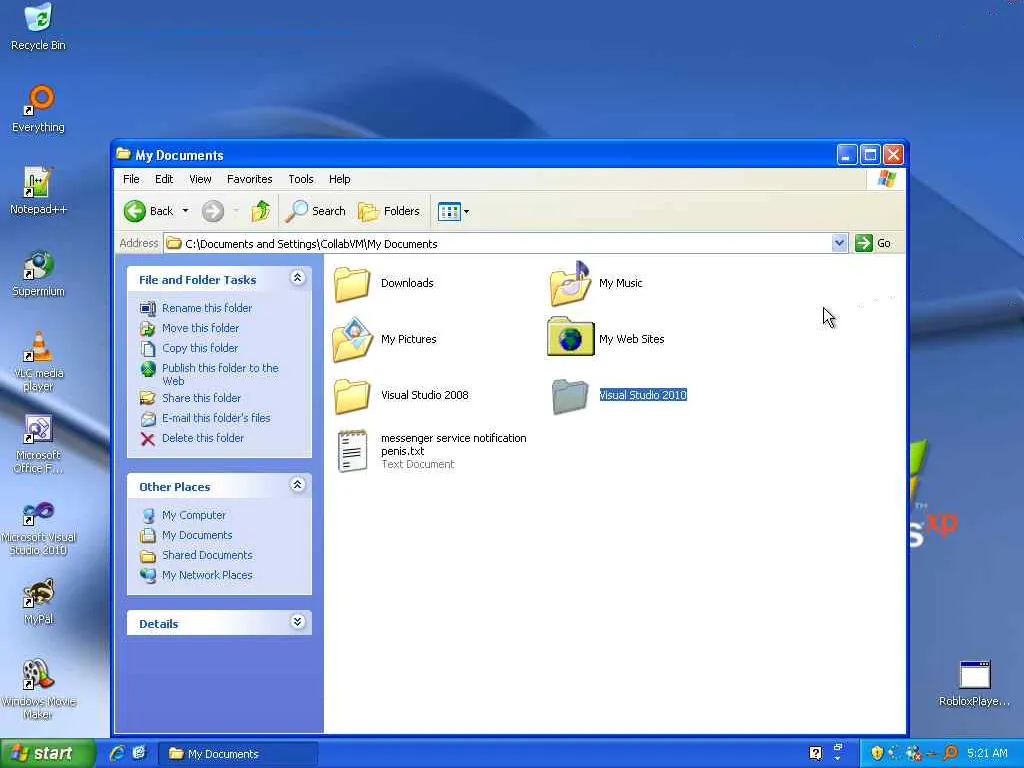This screenshot has height=768, width=1024.
Task: Click inside the Address path field
Action: coord(498,244)
